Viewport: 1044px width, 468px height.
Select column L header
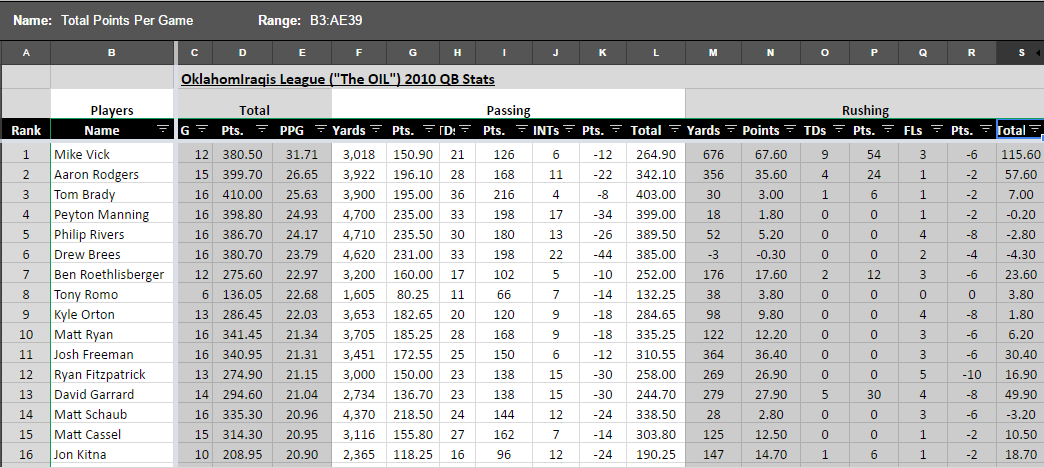click(656, 53)
